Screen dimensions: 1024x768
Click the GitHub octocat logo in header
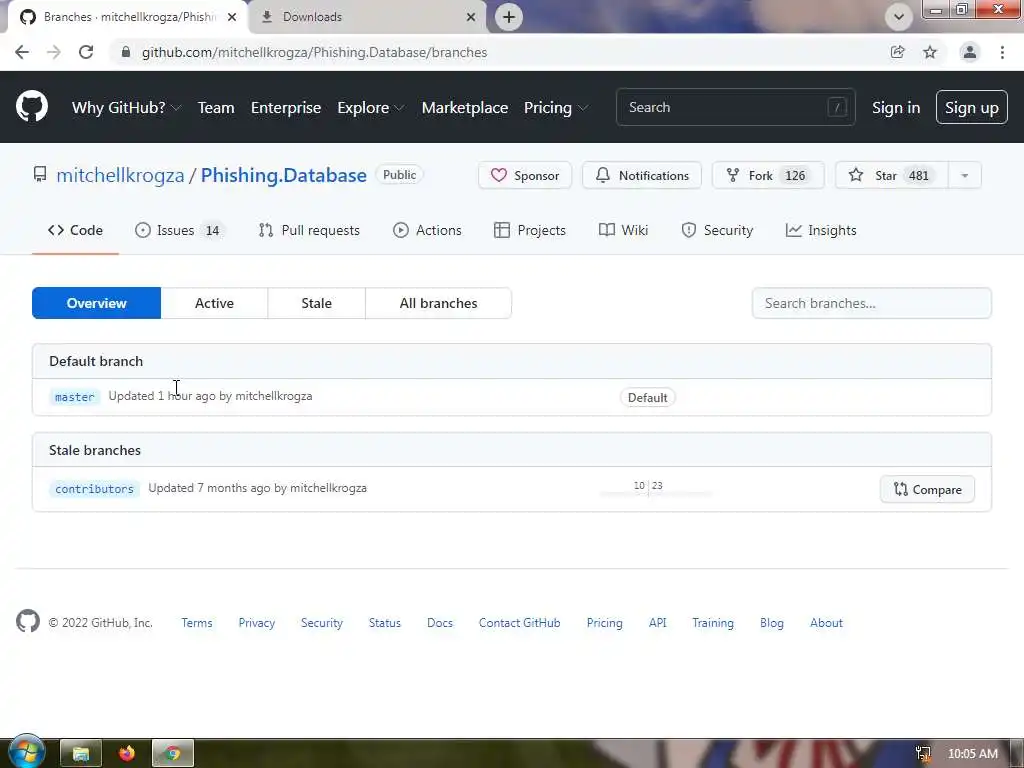pos(31,107)
